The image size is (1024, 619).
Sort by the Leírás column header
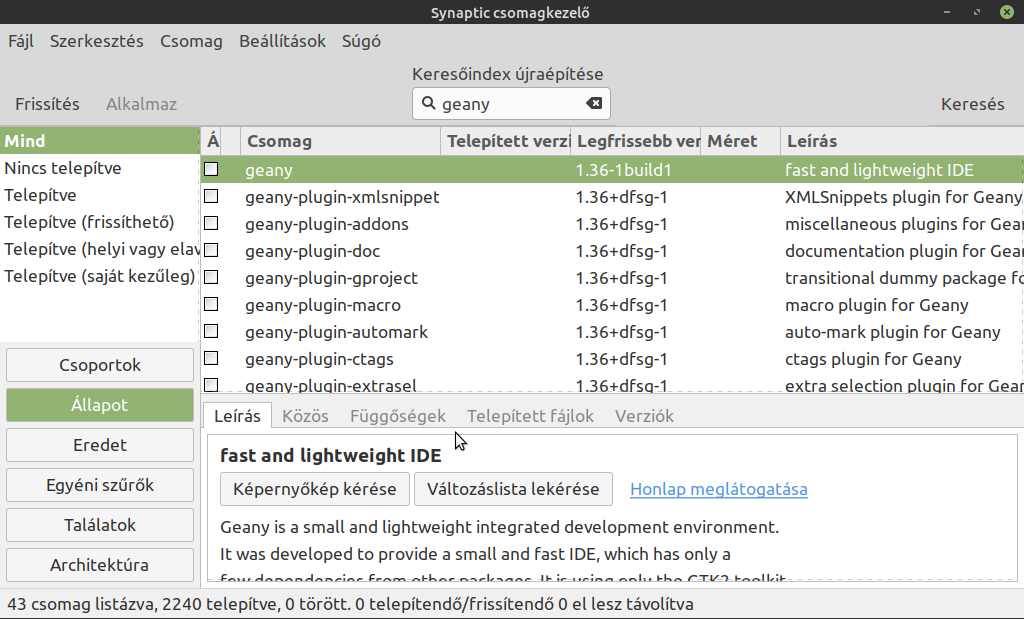coord(902,141)
